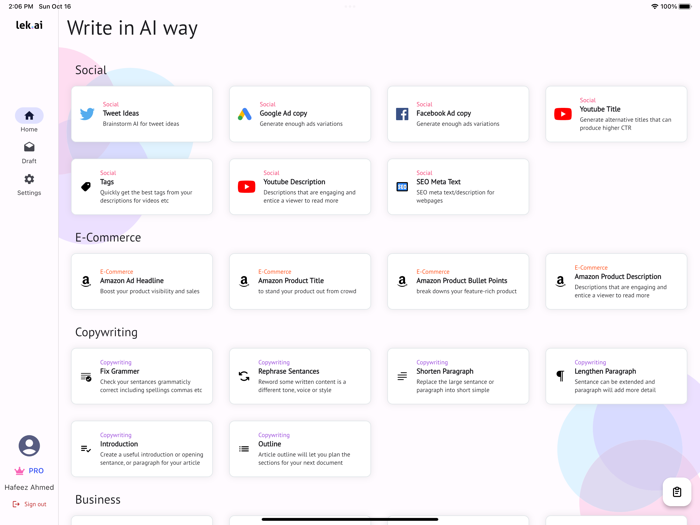The image size is (700, 525).
Task: Click the SEO Meta Text icon
Action: pyautogui.click(x=402, y=187)
